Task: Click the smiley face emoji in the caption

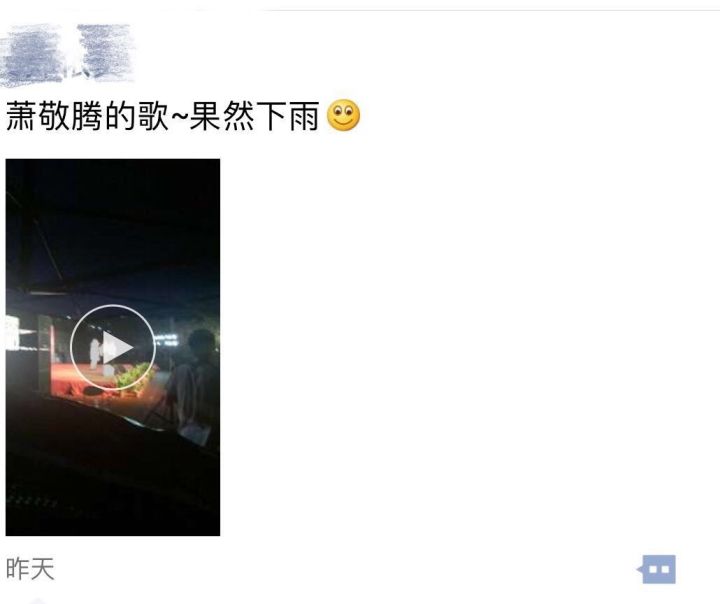Action: pyautogui.click(x=343, y=115)
